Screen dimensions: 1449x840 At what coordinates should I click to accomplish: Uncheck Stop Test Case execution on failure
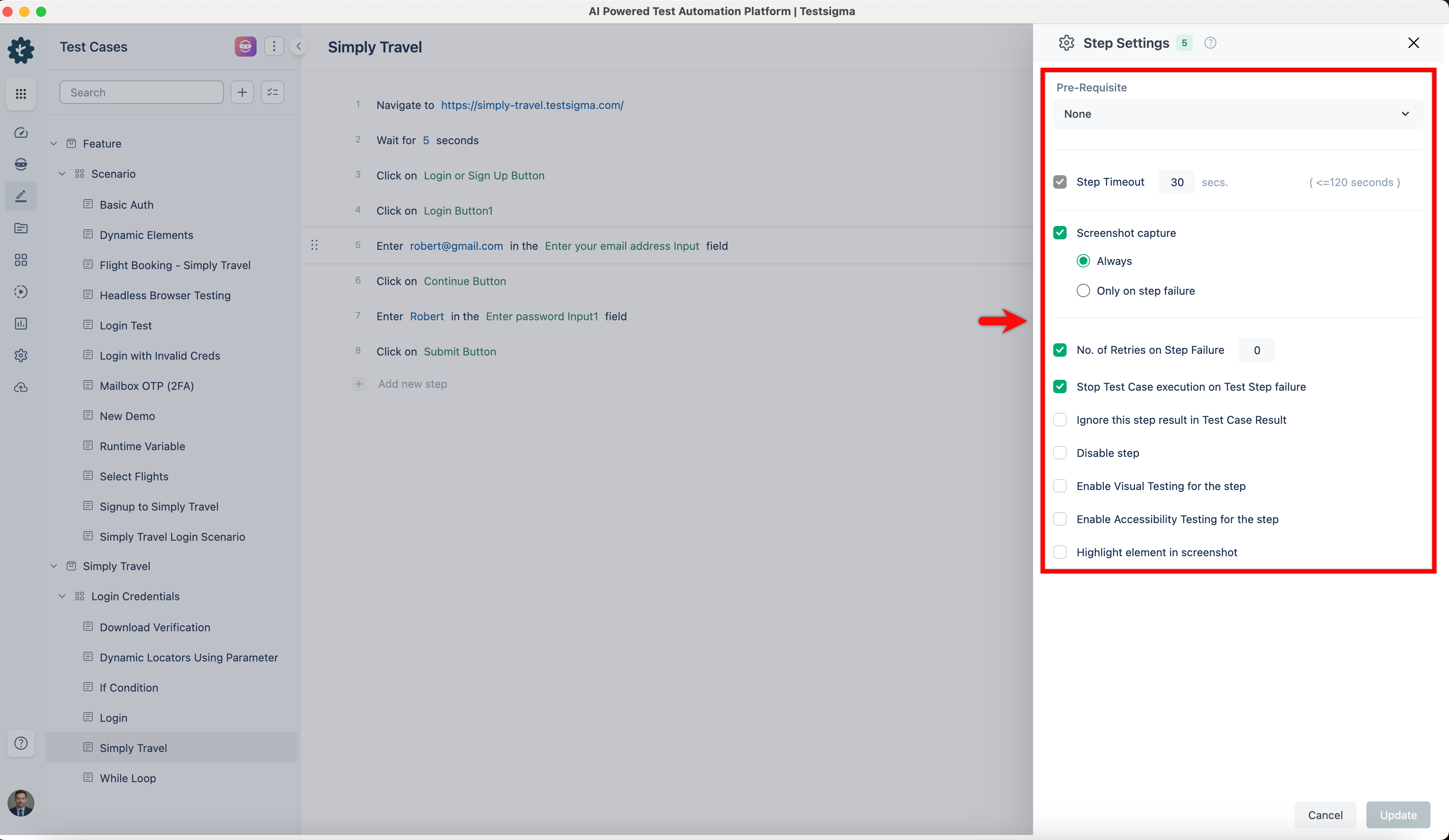tap(1060, 387)
